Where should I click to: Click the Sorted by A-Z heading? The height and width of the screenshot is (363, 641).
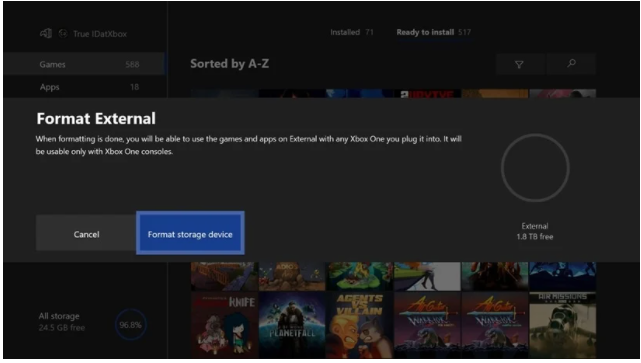(x=229, y=64)
